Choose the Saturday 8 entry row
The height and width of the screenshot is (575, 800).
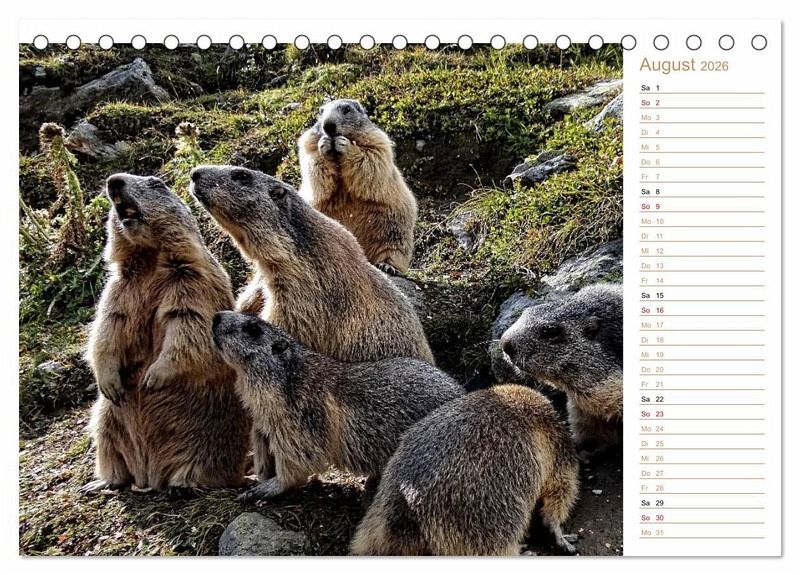click(x=701, y=192)
